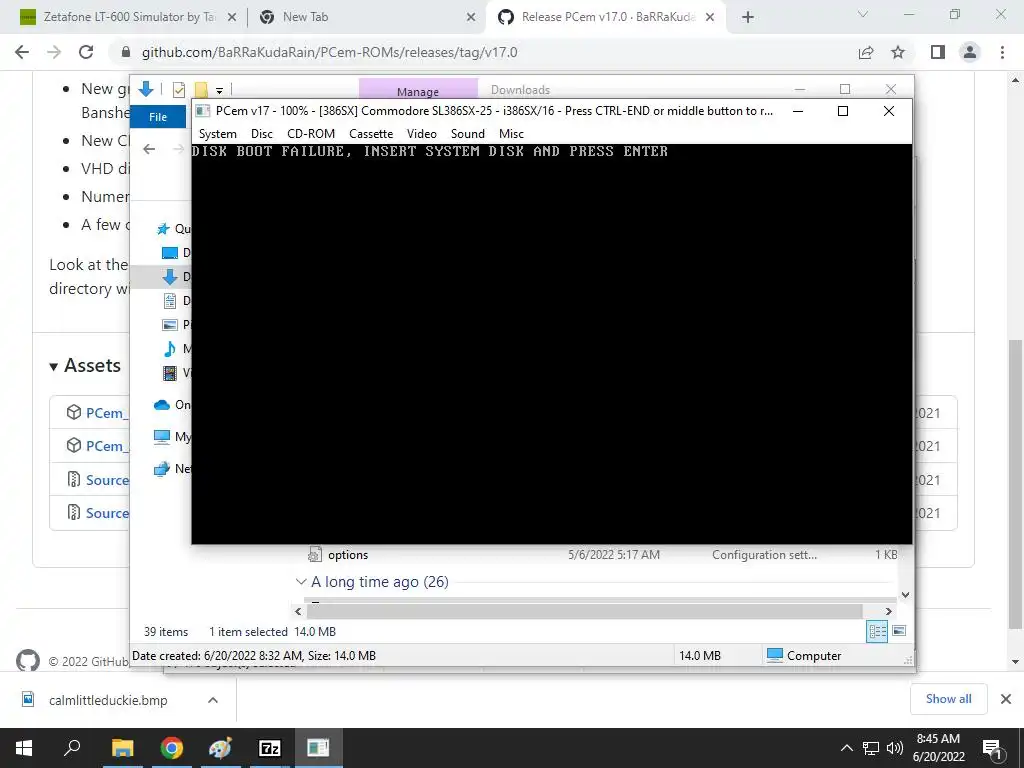Select the options configuration file row
Screen dimensions: 1024x768
pyautogui.click(x=602, y=555)
